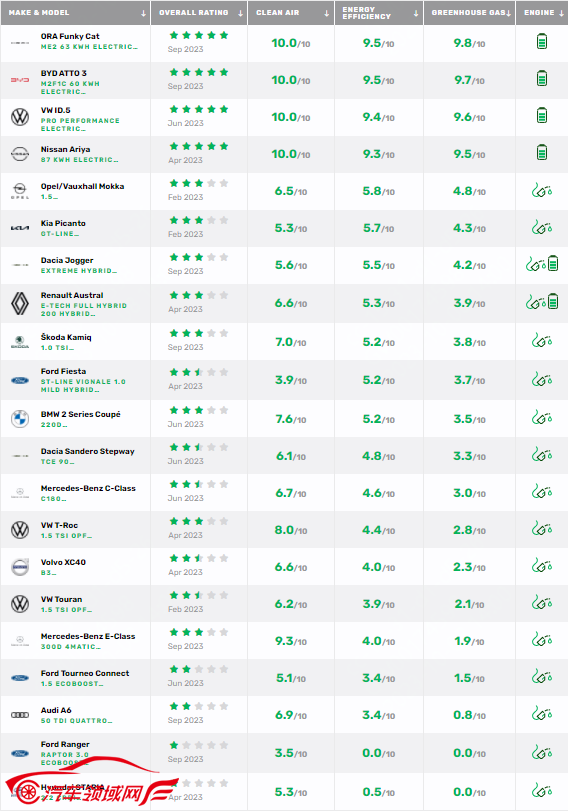Sort by Overall Rating column arrow

[x=241, y=13]
